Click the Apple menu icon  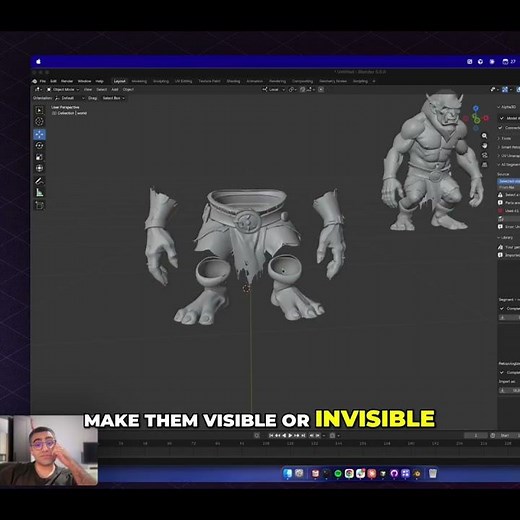coord(38,61)
